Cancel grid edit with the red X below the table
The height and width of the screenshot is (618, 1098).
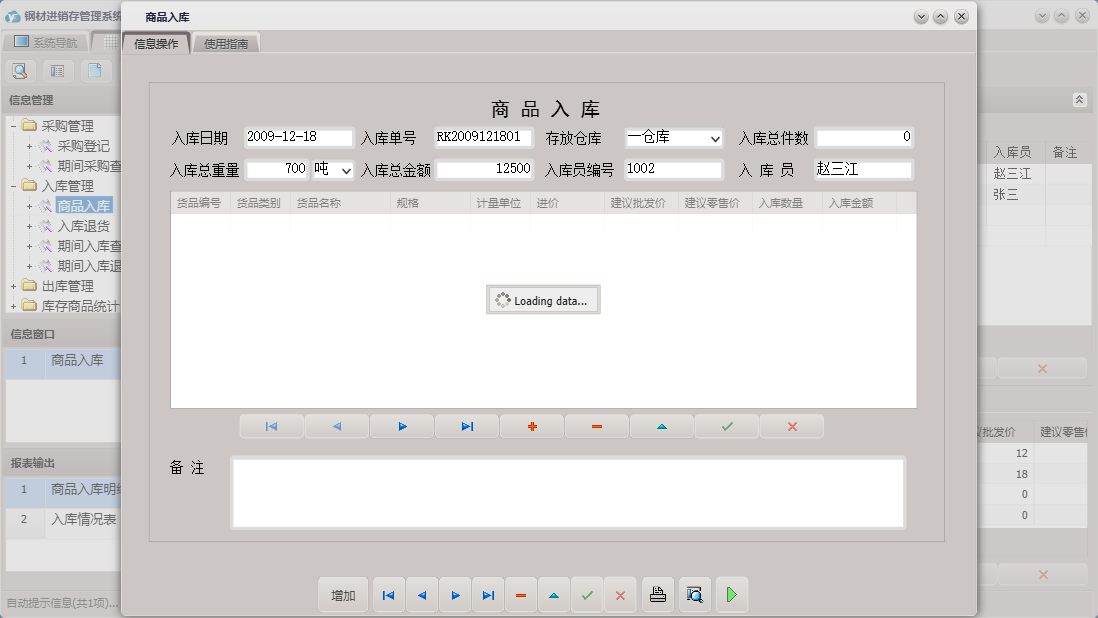[x=792, y=426]
